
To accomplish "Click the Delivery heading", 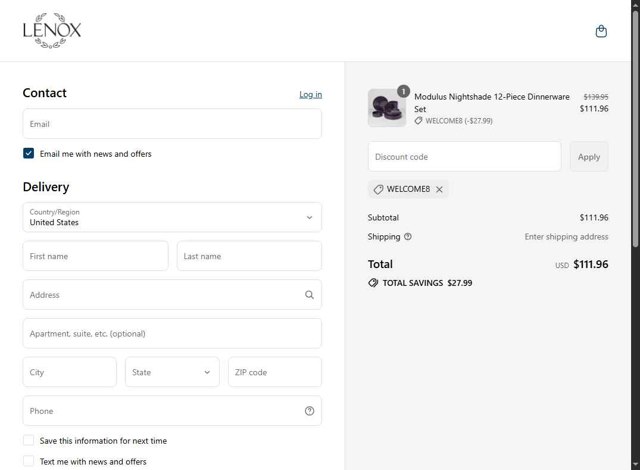I will coord(46,187).
